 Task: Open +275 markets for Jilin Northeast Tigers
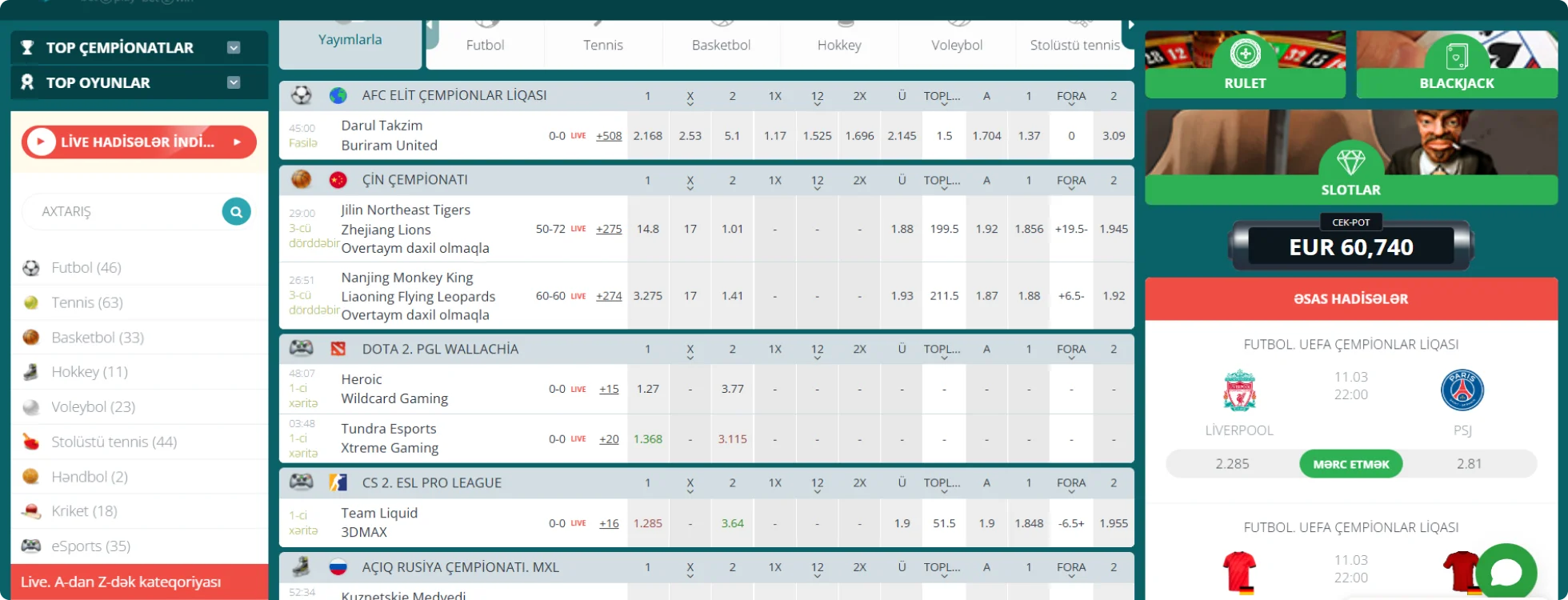(609, 229)
